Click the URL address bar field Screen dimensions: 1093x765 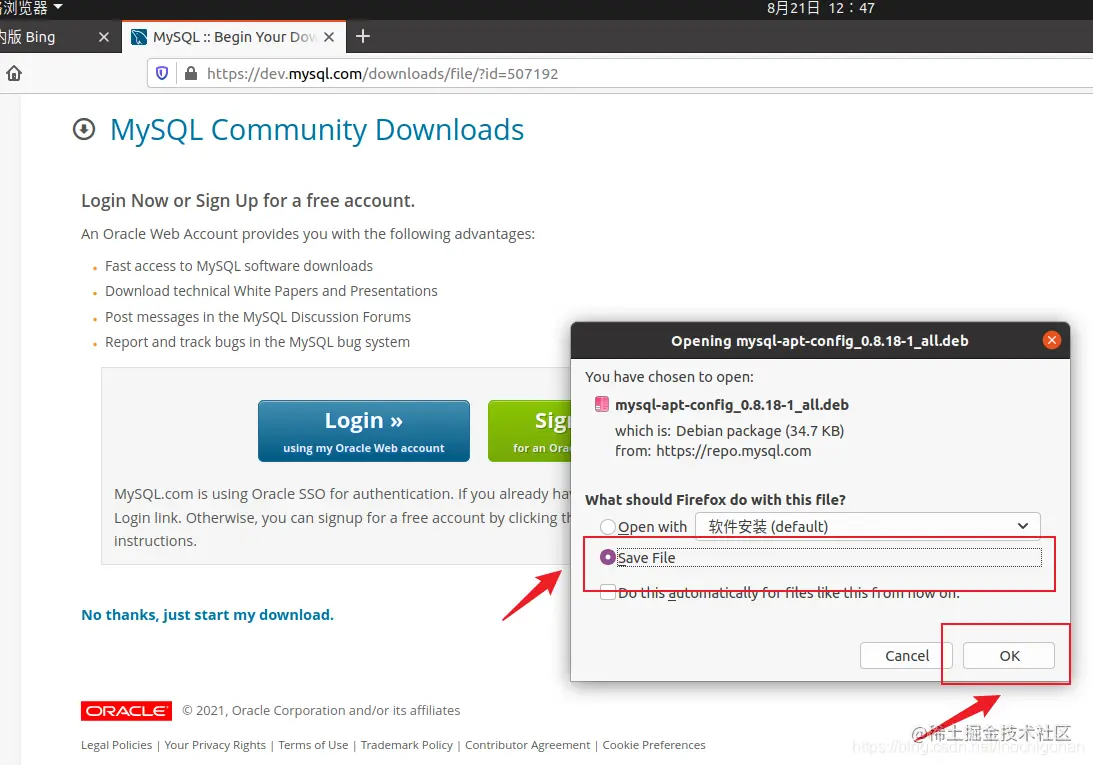point(620,73)
